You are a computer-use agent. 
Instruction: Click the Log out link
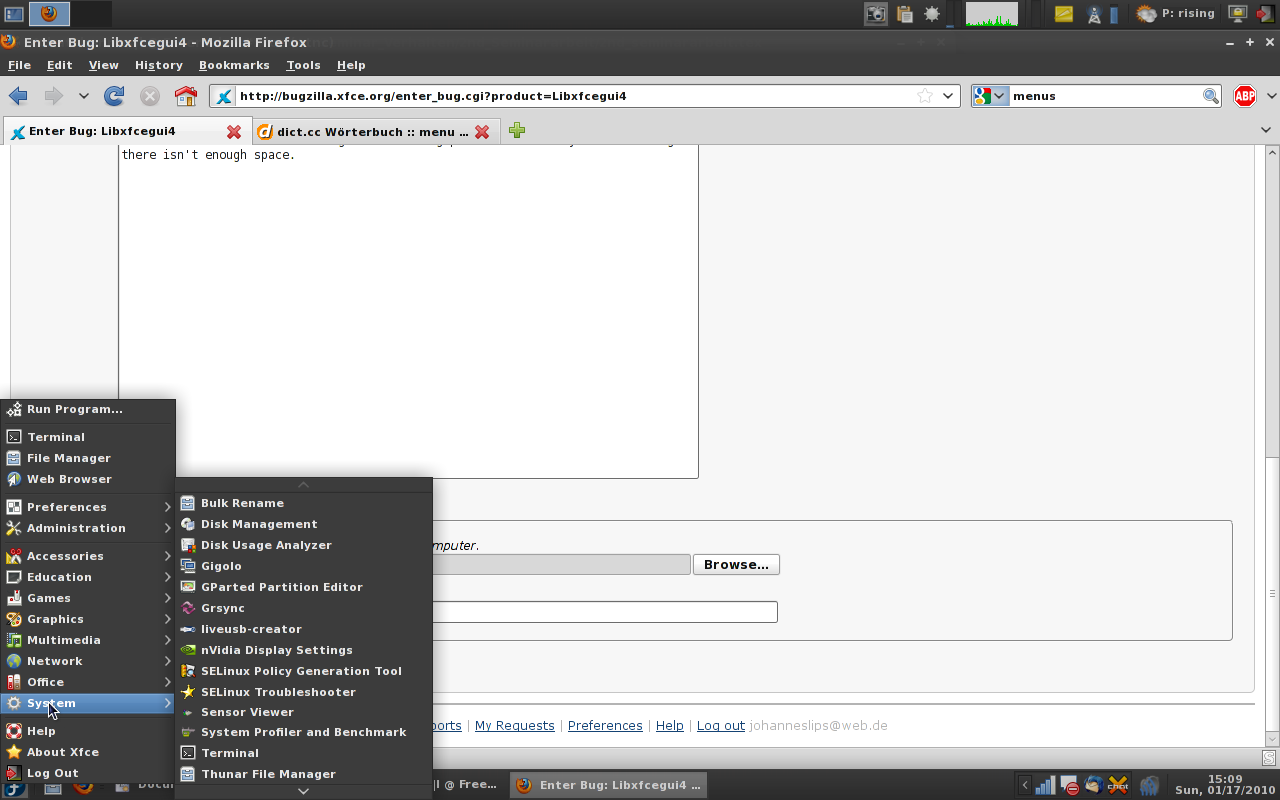click(720, 726)
